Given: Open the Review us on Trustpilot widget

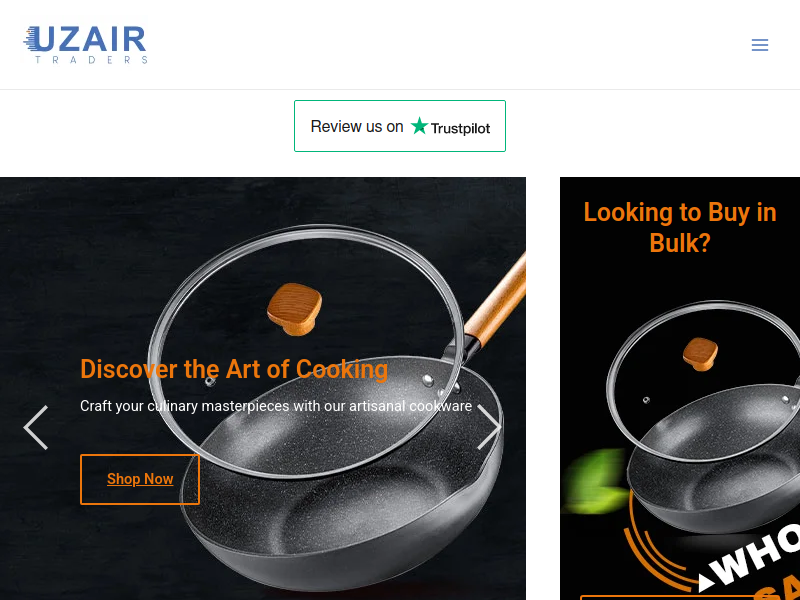Looking at the screenshot, I should point(400,126).
